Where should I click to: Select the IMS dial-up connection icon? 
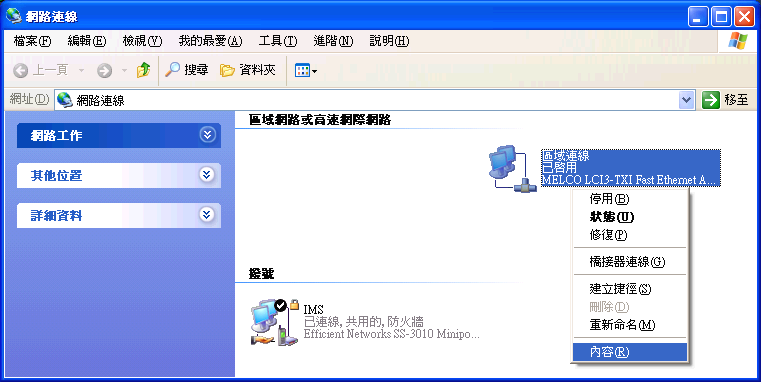pos(274,322)
